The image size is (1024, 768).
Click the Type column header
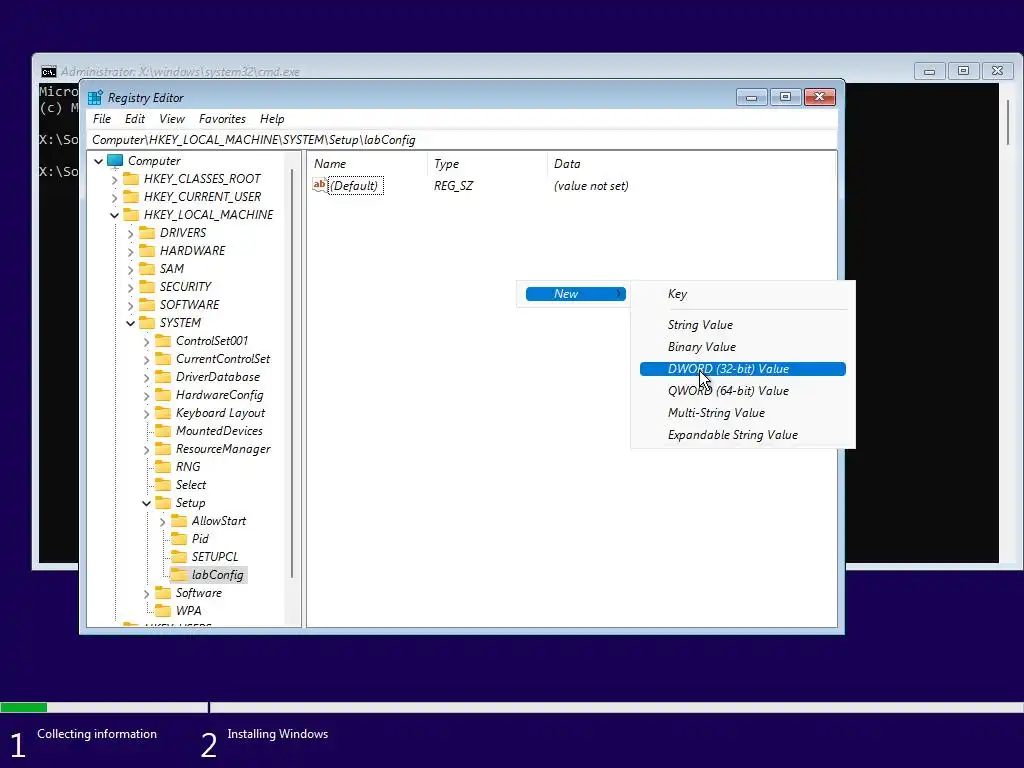[x=487, y=164]
